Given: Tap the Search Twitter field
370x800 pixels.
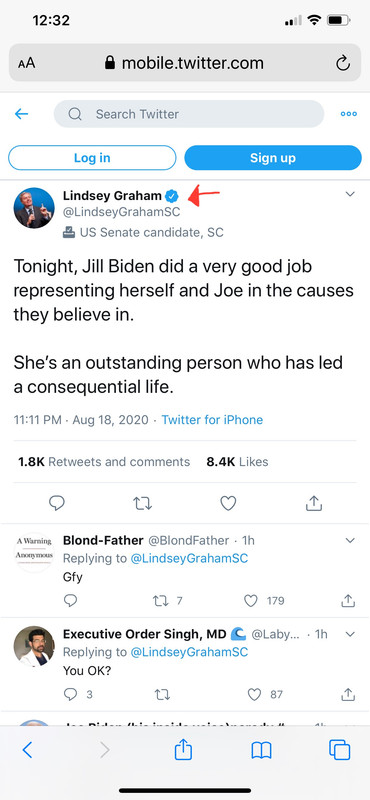Looking at the screenshot, I should pos(189,114).
